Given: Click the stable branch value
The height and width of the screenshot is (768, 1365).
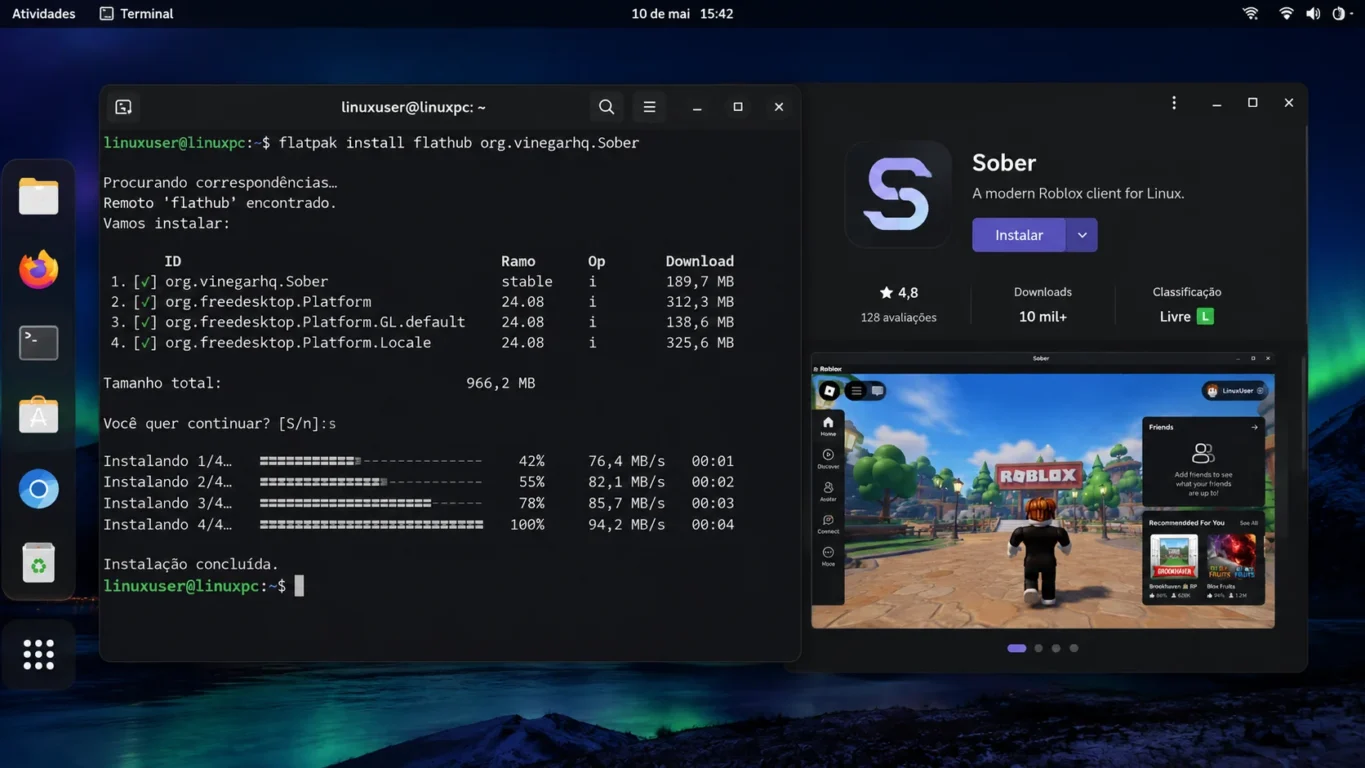Looking at the screenshot, I should click(x=527, y=282).
